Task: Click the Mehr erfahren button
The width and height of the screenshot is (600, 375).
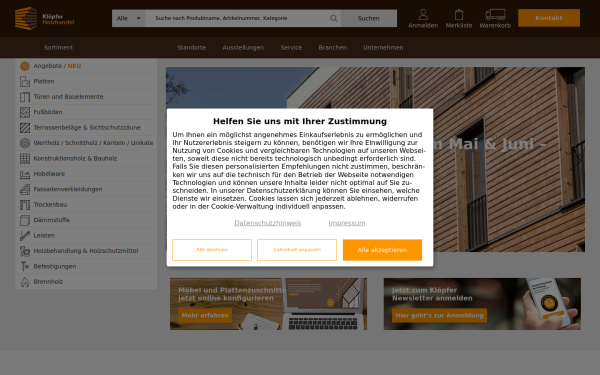Action: pos(205,316)
